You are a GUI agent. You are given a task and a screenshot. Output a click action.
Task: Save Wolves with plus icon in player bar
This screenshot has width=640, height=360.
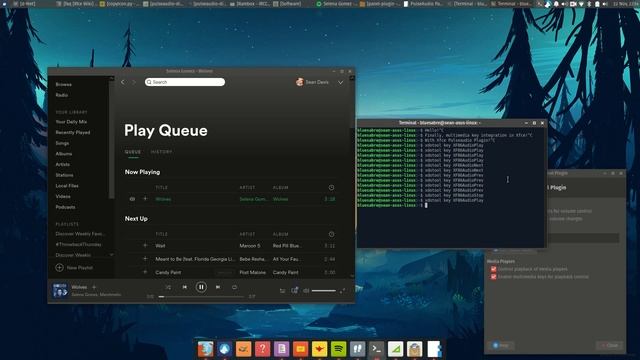pyautogui.click(x=94, y=287)
